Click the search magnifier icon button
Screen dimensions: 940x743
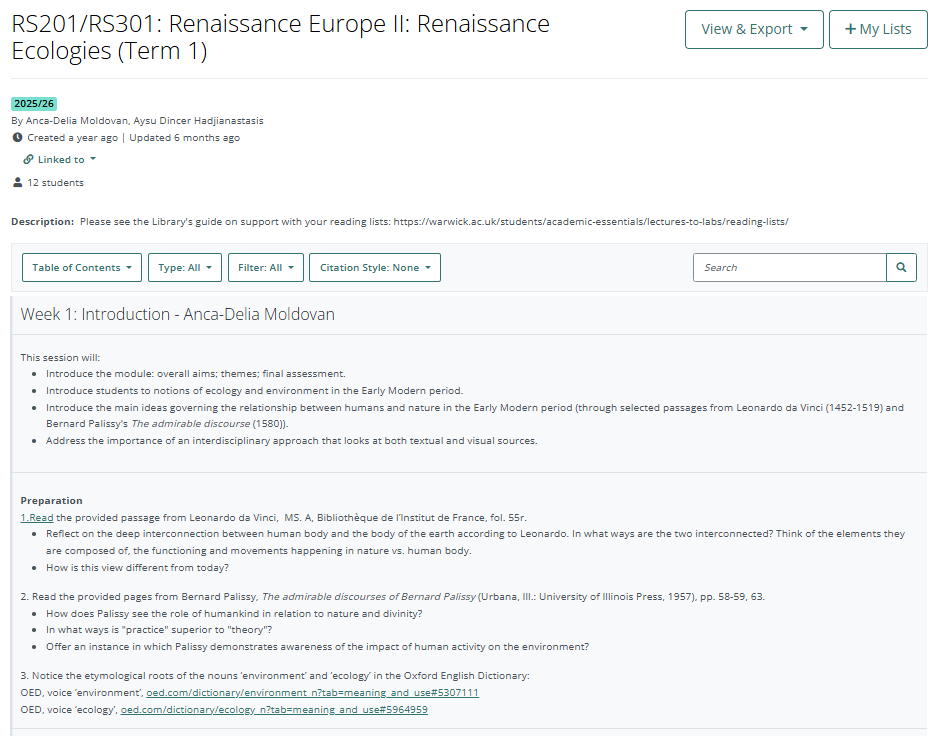pyautogui.click(x=901, y=267)
